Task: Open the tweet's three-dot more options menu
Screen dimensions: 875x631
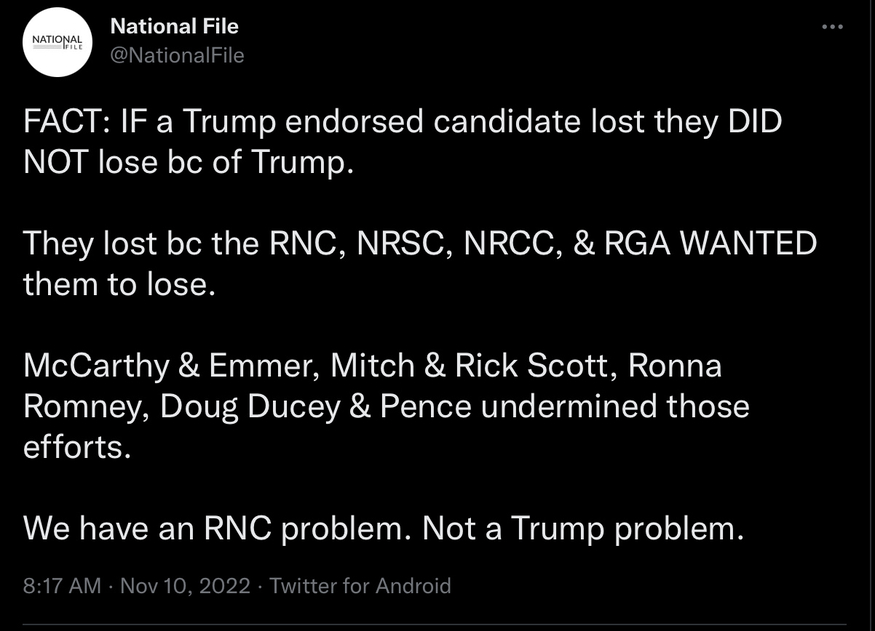Action: (832, 27)
